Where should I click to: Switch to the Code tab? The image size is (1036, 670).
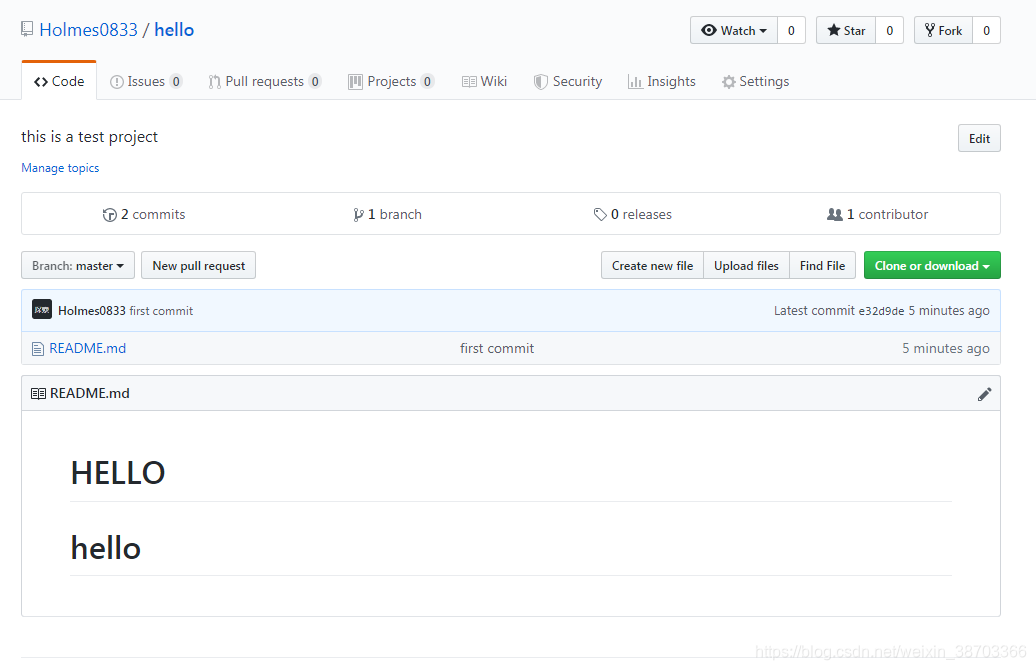pyautogui.click(x=59, y=81)
